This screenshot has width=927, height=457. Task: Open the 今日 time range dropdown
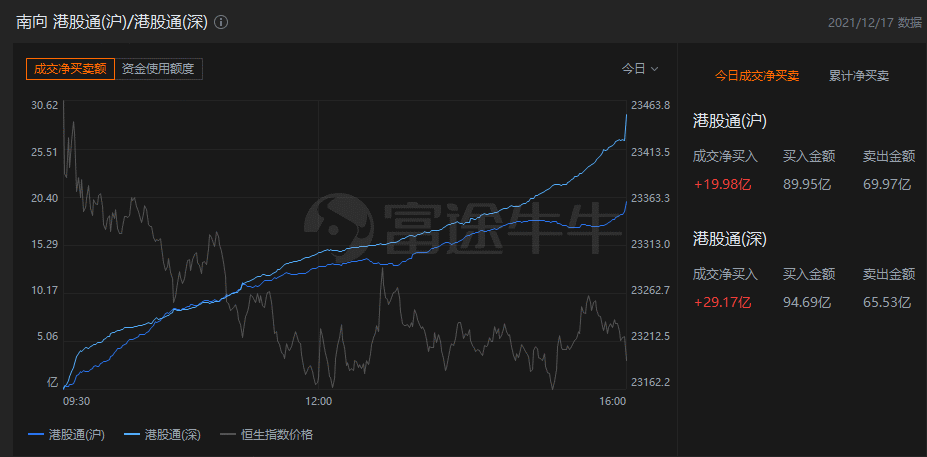640,69
